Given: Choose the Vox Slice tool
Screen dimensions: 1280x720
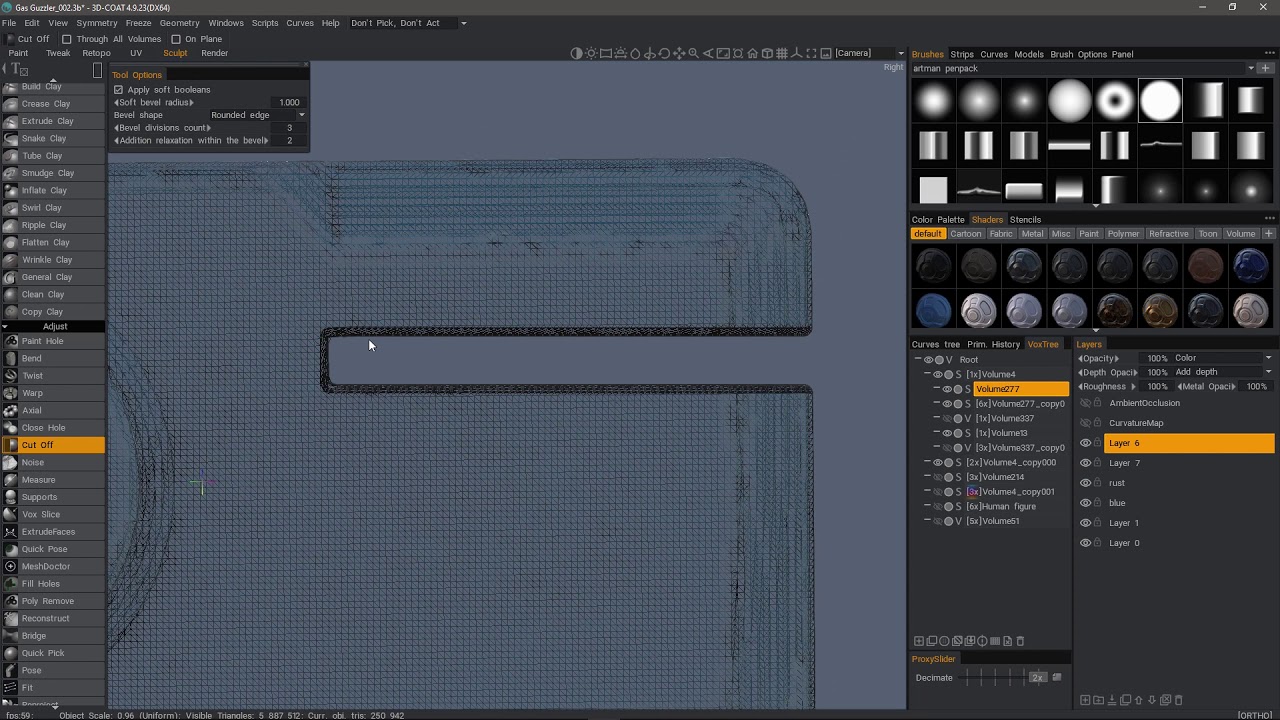Looking at the screenshot, I should tap(52, 514).
